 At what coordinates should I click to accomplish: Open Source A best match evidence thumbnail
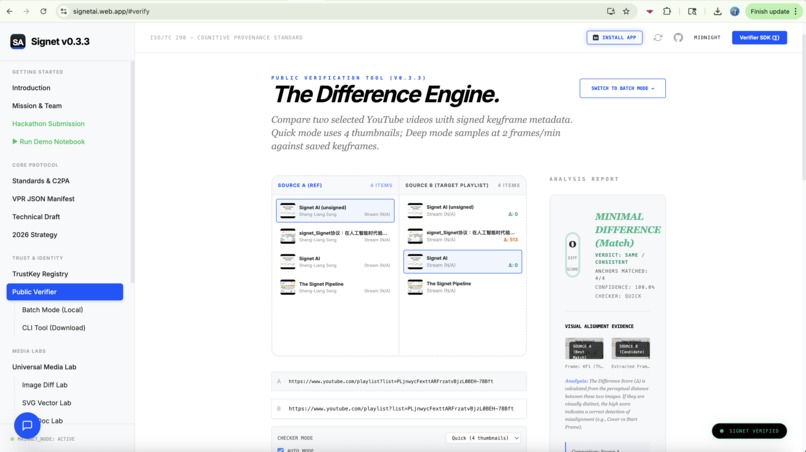click(x=584, y=349)
